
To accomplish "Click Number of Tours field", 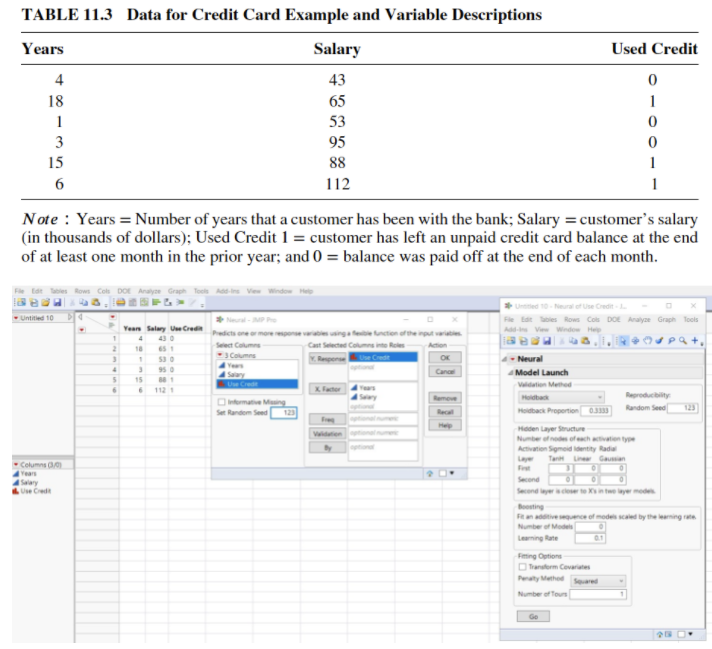I will click(x=598, y=594).
